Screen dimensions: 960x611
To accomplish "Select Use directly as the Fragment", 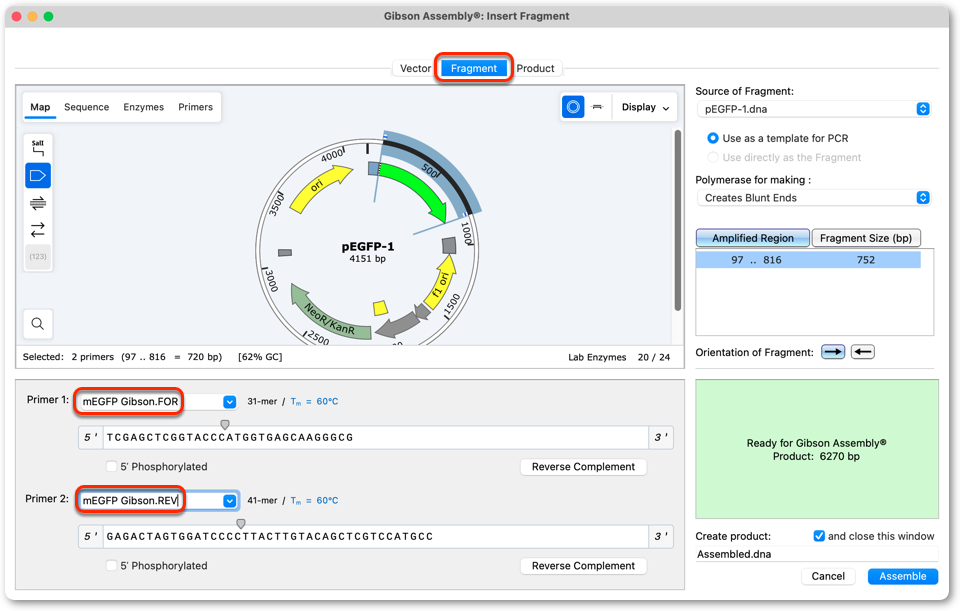I will pos(713,157).
